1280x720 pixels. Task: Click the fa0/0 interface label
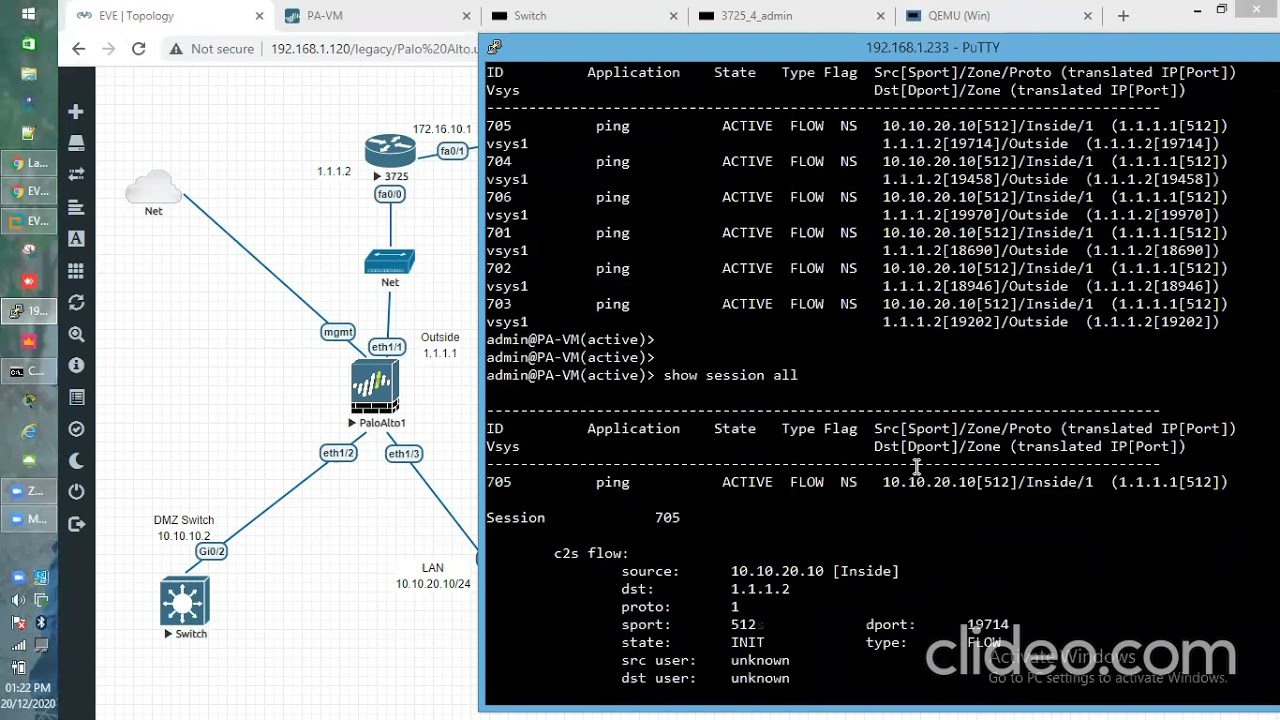390,194
